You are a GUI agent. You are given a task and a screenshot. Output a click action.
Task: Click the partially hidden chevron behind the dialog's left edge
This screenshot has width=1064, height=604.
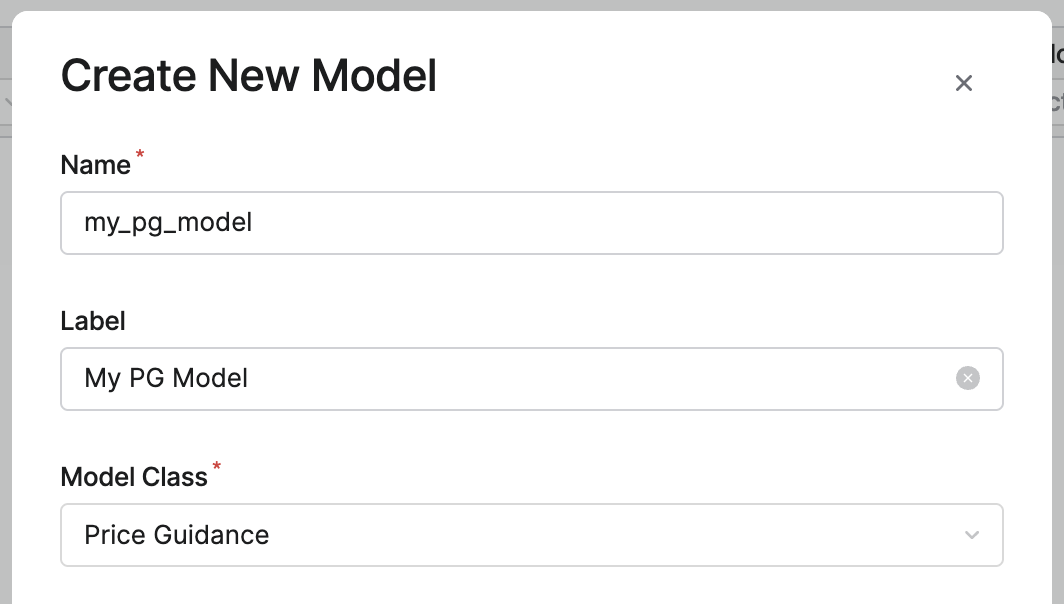pos(7,102)
